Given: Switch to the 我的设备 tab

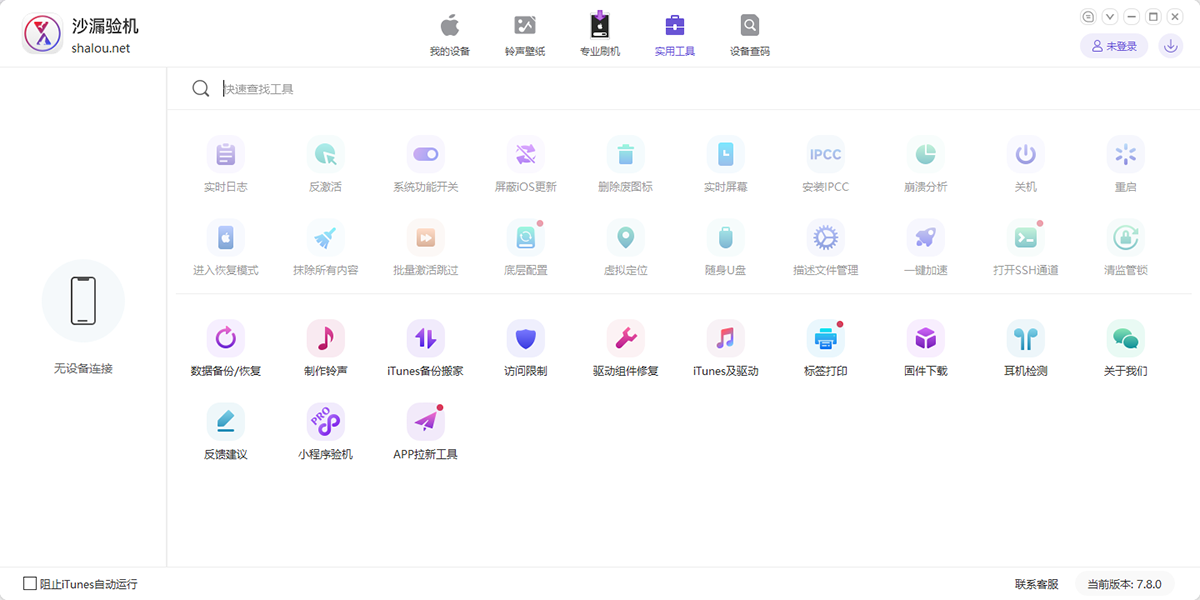Looking at the screenshot, I should [x=450, y=35].
